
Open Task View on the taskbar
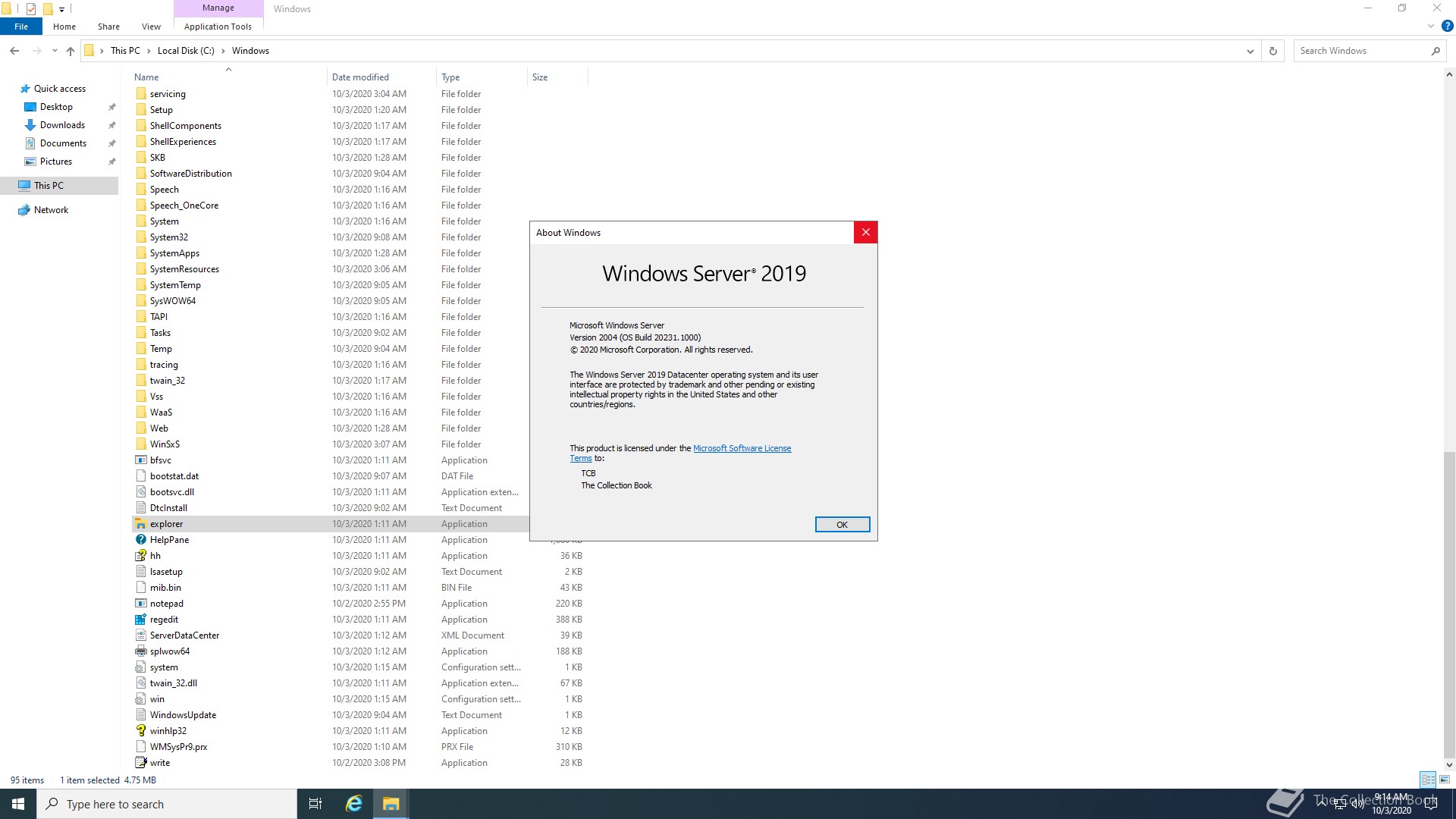click(x=315, y=804)
